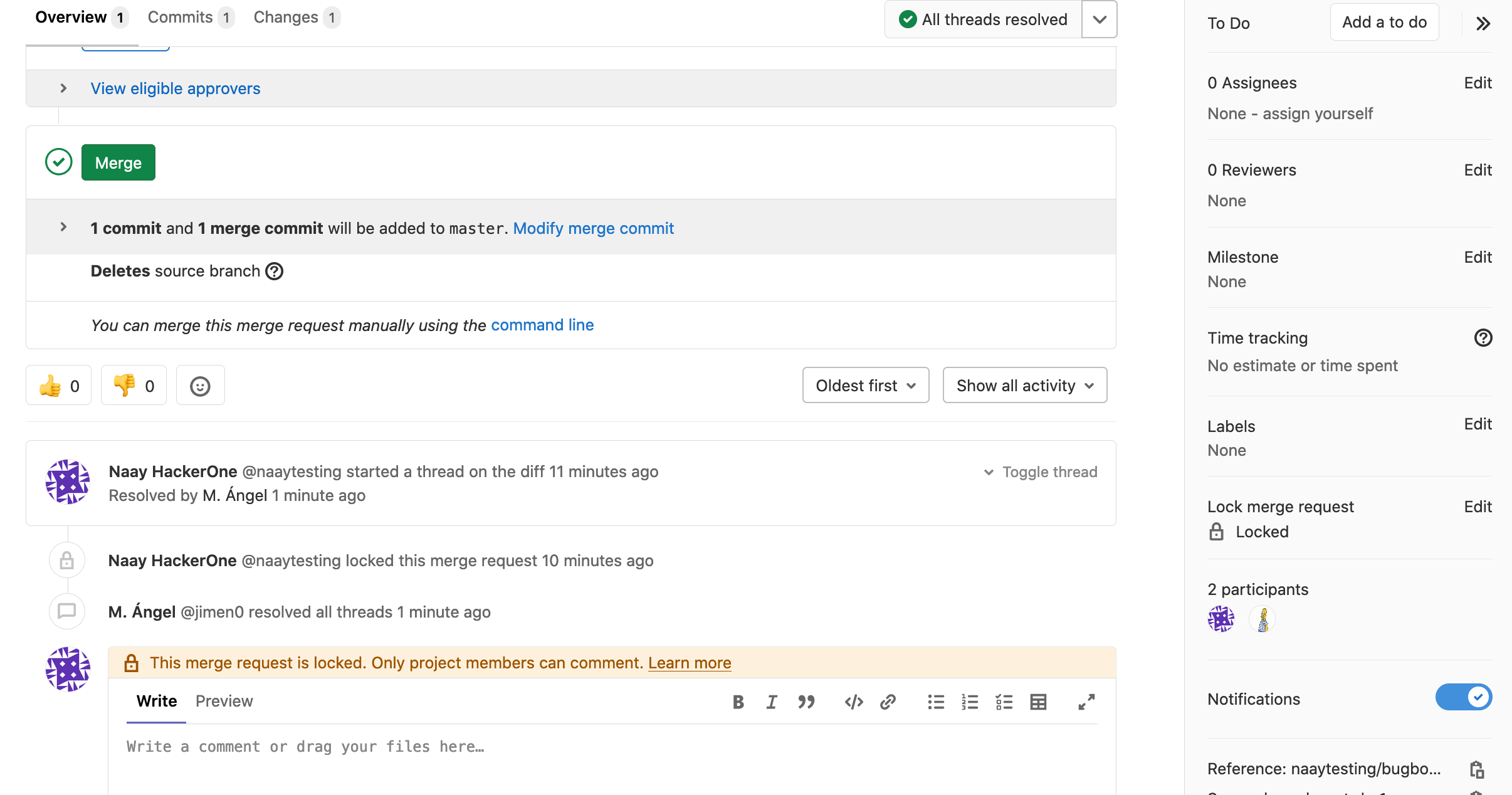The width and height of the screenshot is (1512, 795).
Task: Click the bold formatting icon
Action: [x=738, y=702]
